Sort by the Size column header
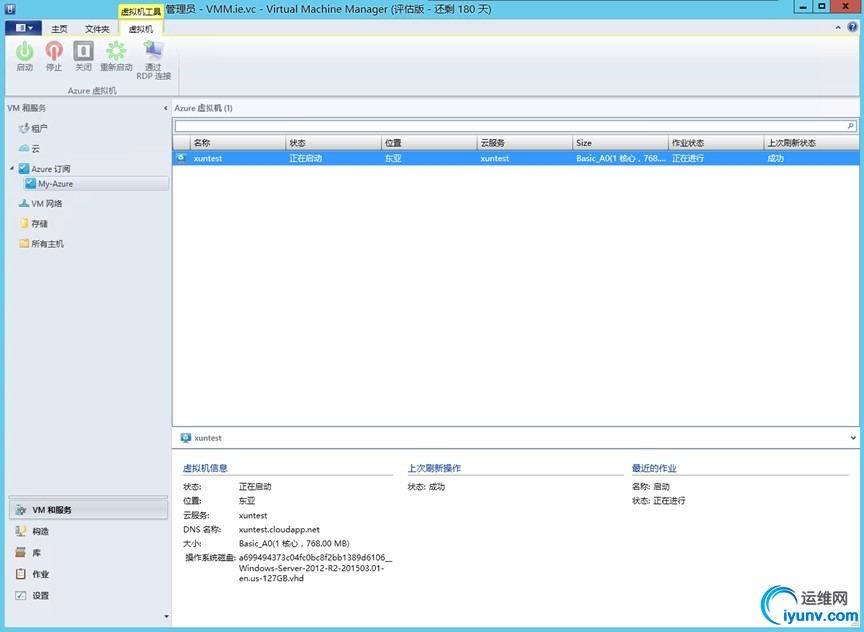Screen dimensions: 864x632 click(620, 143)
